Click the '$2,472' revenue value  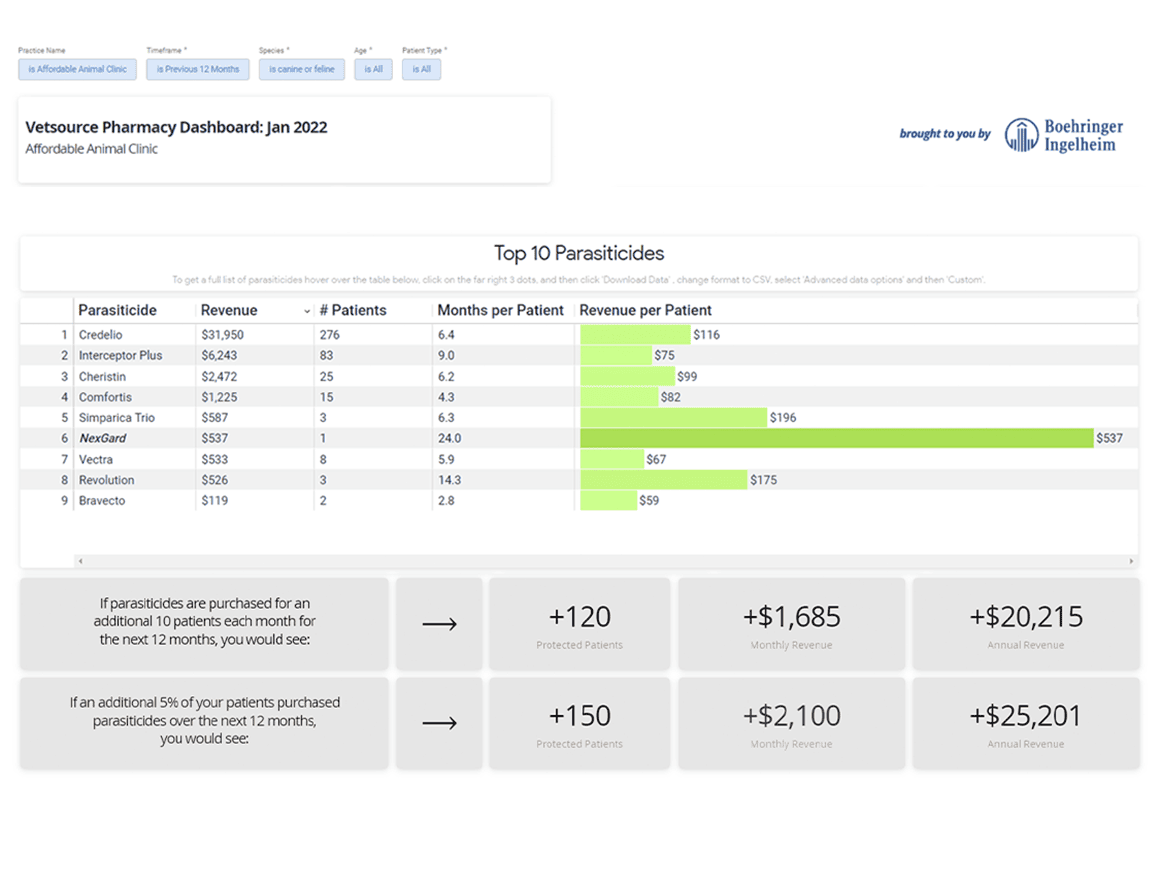(219, 377)
